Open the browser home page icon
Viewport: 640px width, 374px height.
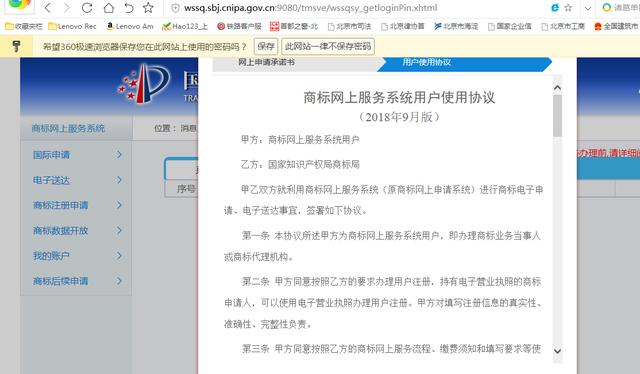click(109, 7)
